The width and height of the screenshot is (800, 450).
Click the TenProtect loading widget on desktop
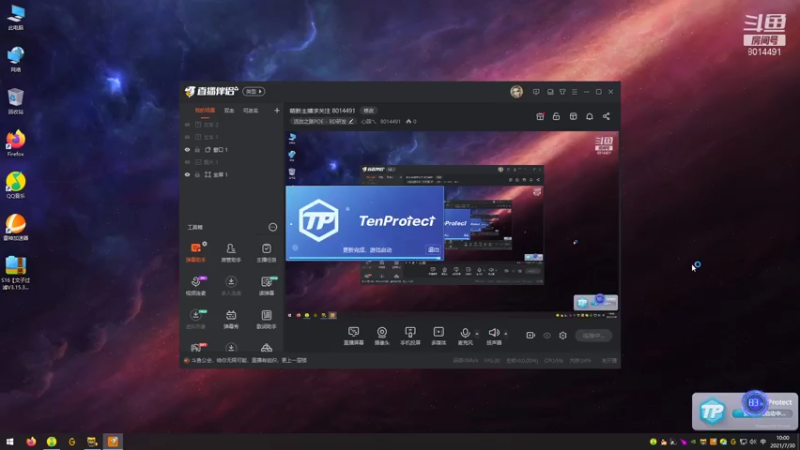(x=744, y=411)
